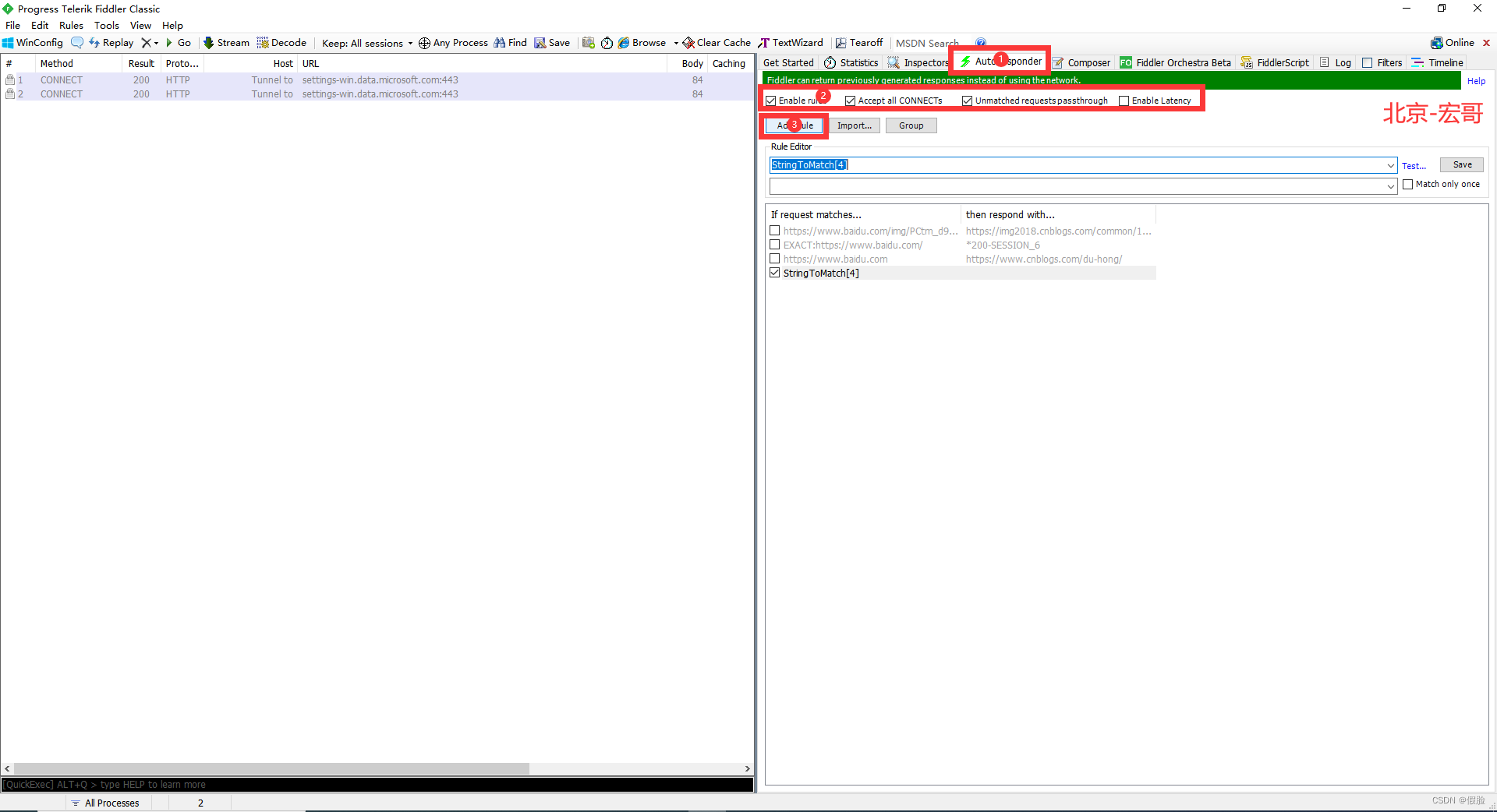The image size is (1497, 812).
Task: Toggle Stream mode in toolbar
Action: coord(226,43)
